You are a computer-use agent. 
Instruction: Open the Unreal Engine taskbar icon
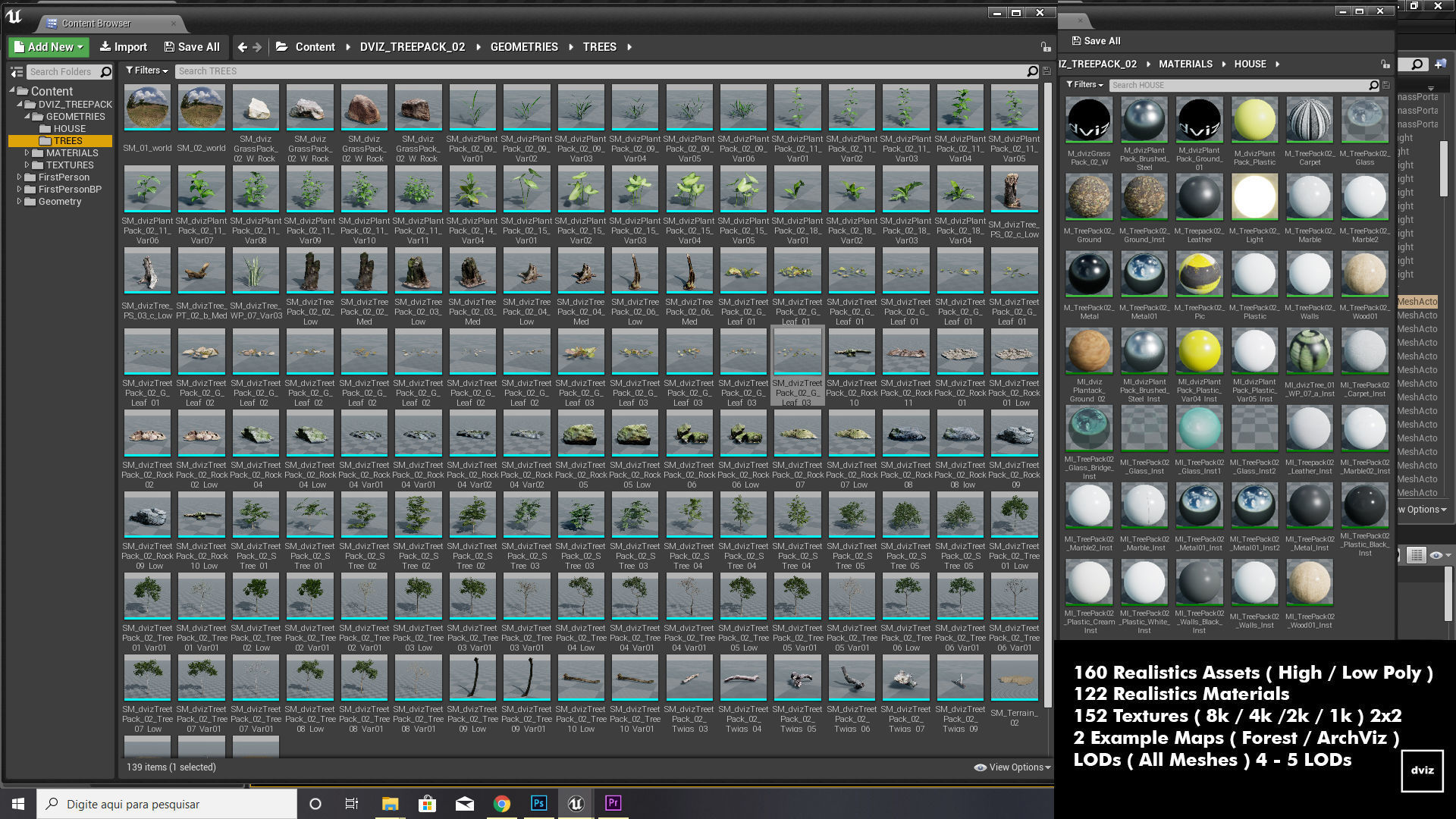click(x=576, y=804)
